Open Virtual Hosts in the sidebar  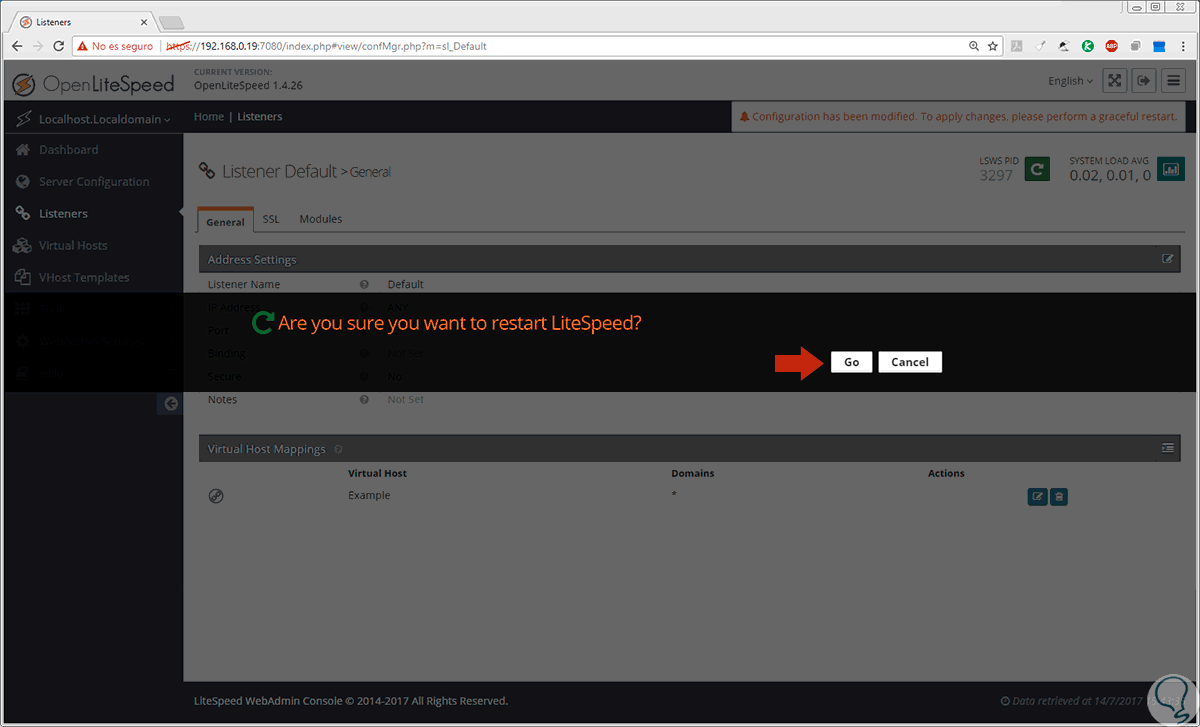tap(73, 246)
